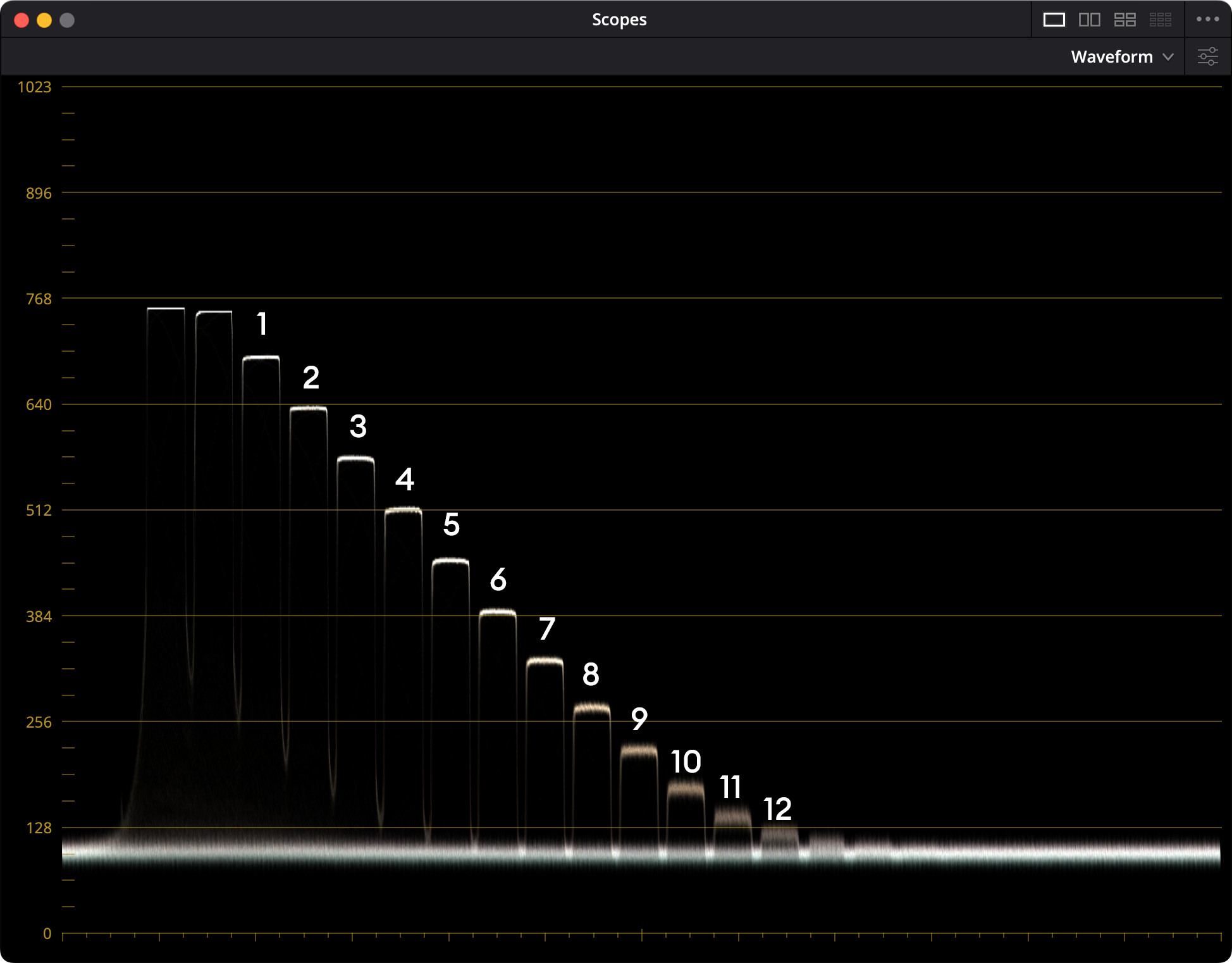The width and height of the screenshot is (1232, 963).
Task: Click step label number 9
Action: (x=639, y=719)
